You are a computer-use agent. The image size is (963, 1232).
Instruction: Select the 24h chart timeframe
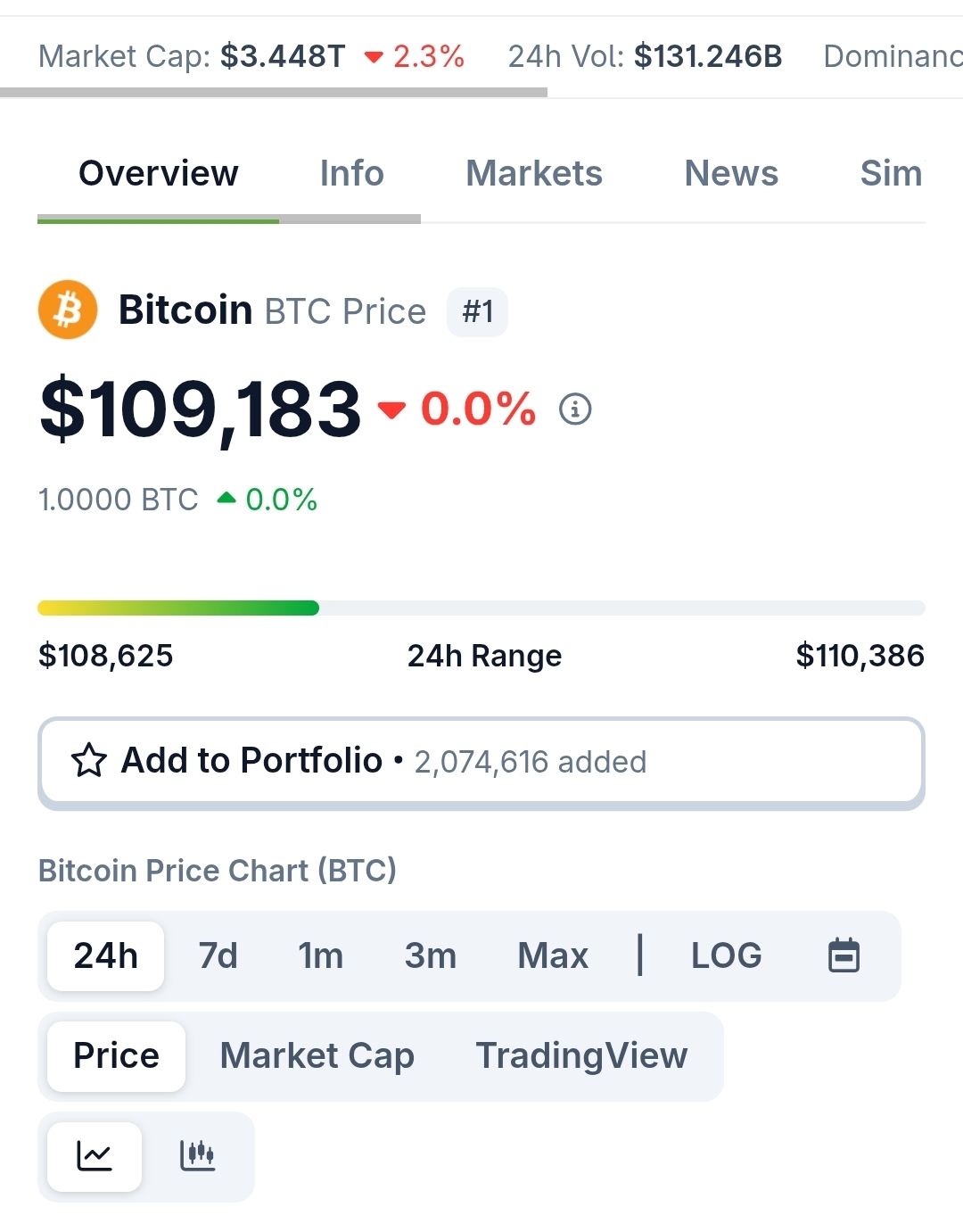coord(105,955)
